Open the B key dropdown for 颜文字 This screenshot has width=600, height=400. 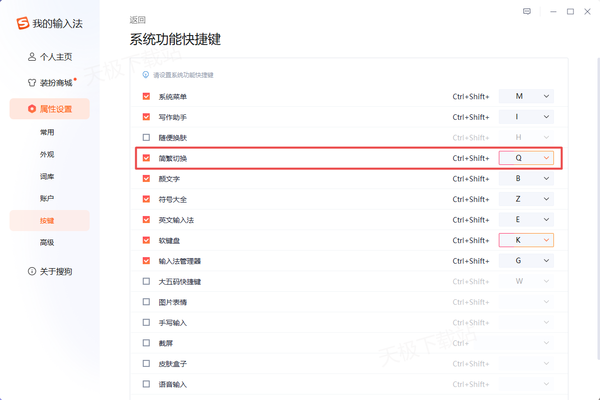tap(526, 178)
